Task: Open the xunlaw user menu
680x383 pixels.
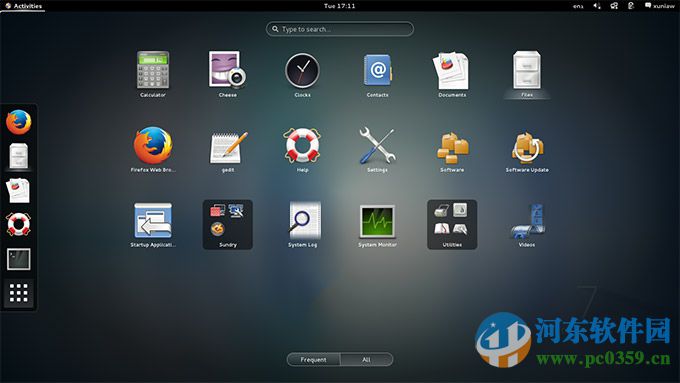Action: 660,6
